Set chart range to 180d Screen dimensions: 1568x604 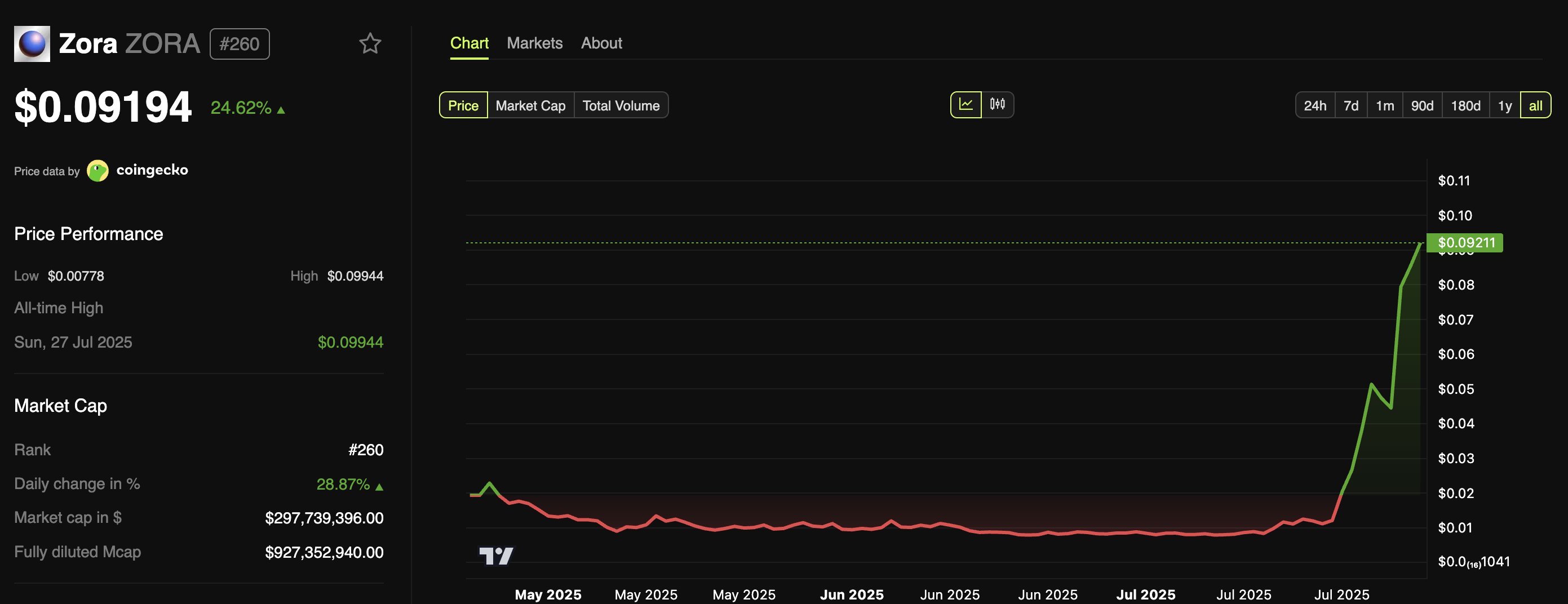pos(1466,105)
